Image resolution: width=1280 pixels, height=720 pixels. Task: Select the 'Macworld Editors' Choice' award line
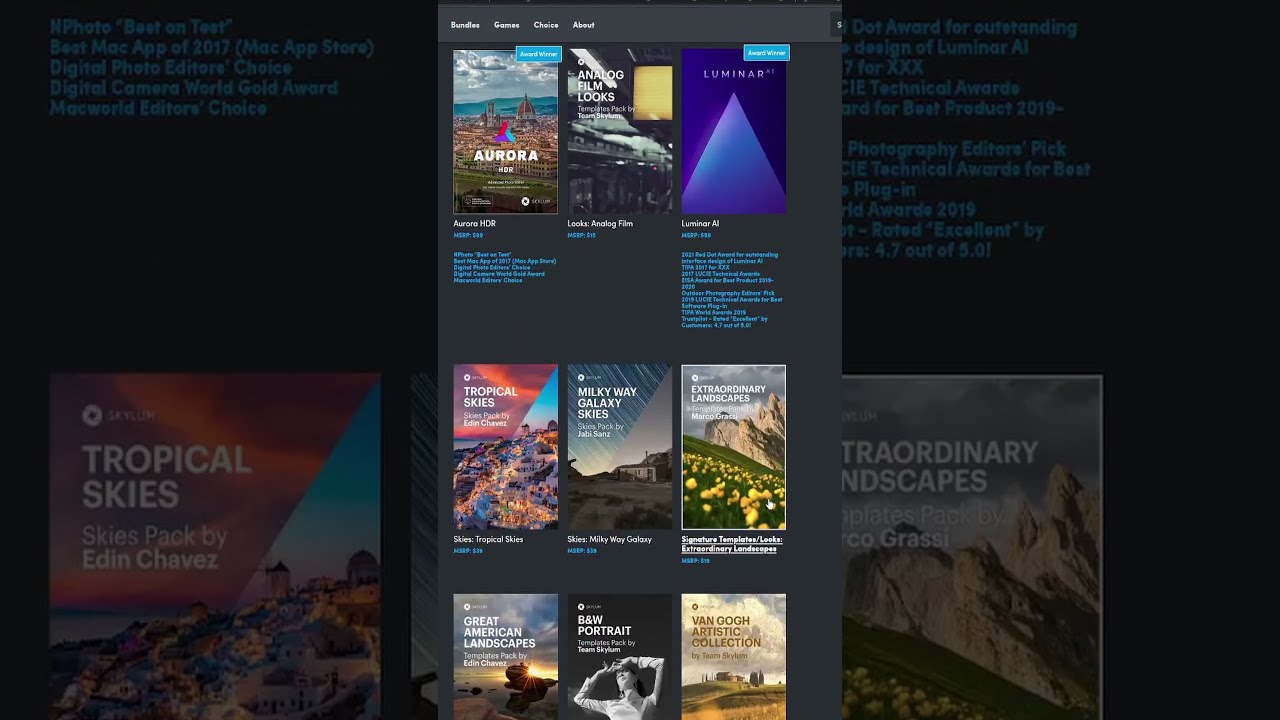(x=488, y=280)
